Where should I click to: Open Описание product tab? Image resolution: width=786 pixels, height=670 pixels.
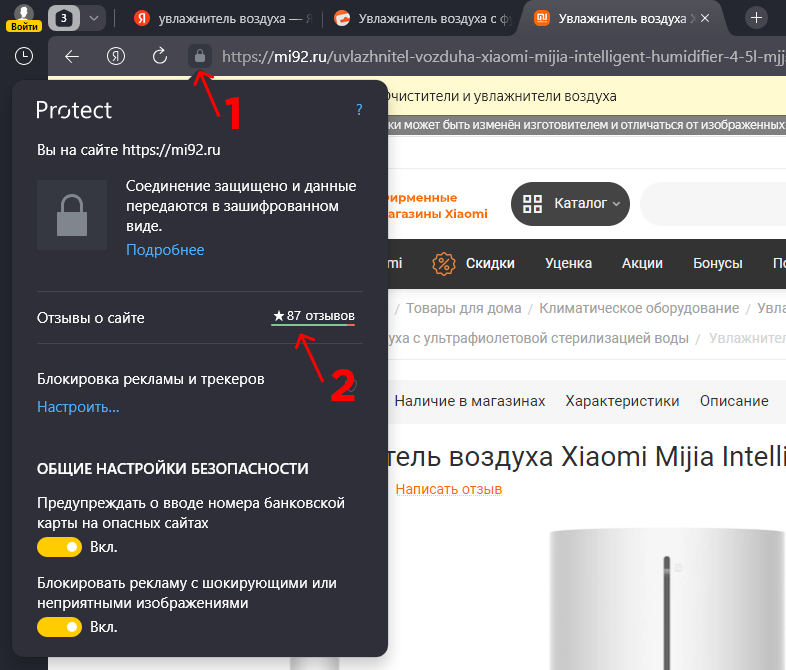(x=734, y=401)
